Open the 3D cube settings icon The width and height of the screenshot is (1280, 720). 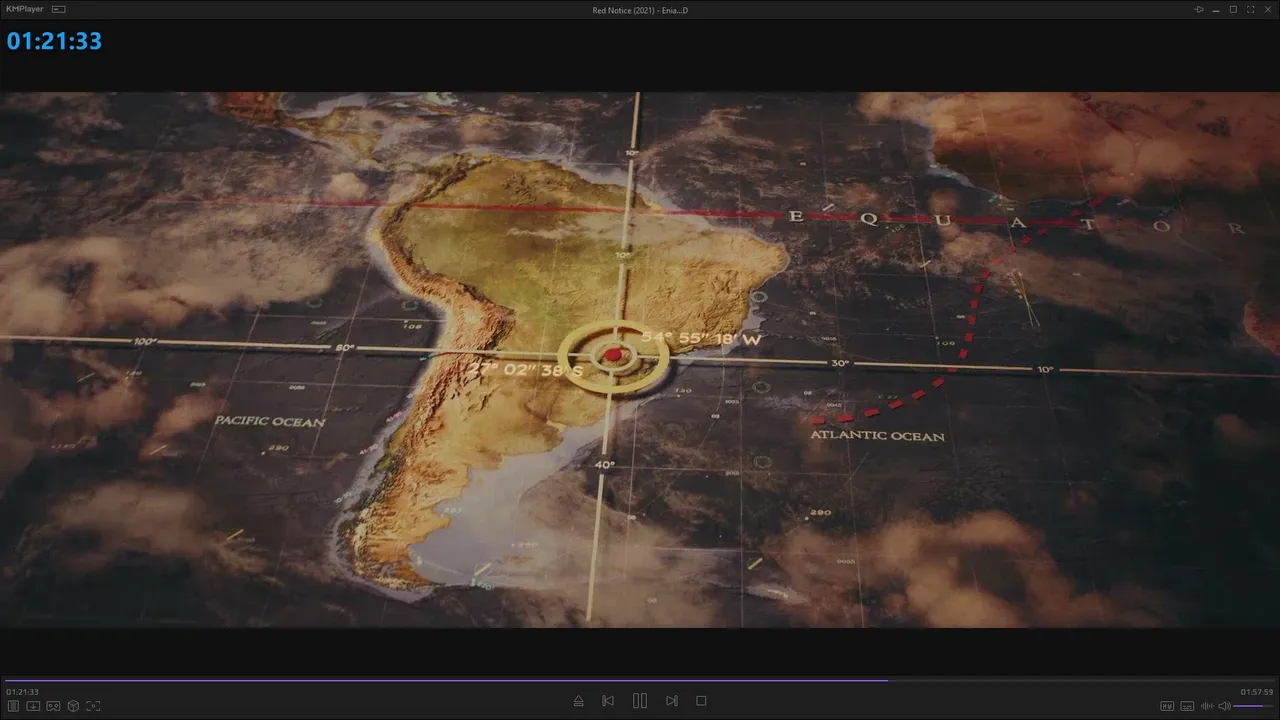coord(73,706)
